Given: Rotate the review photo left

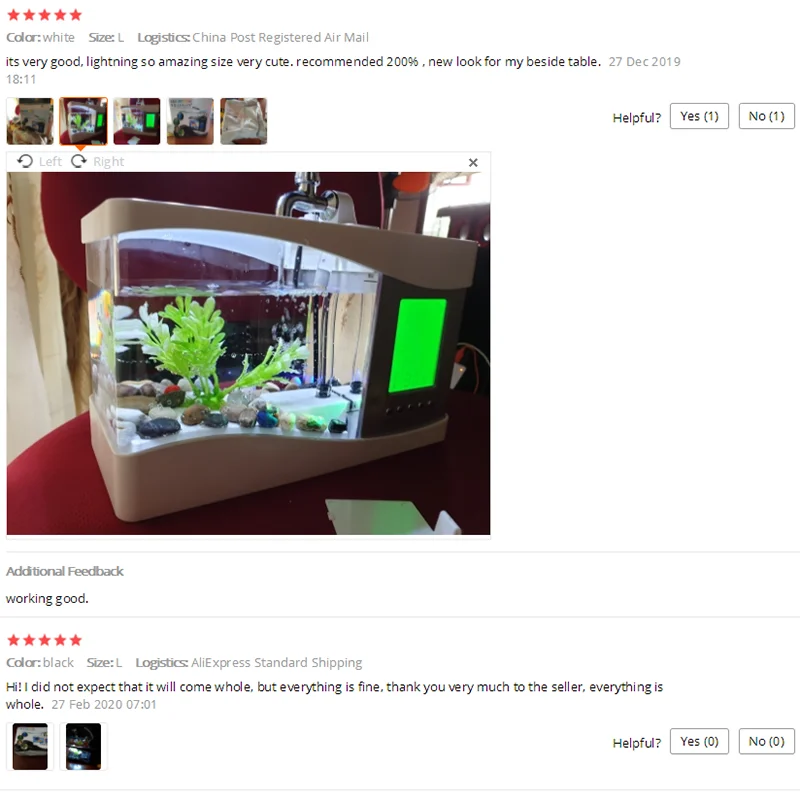Looking at the screenshot, I should tap(25, 162).
